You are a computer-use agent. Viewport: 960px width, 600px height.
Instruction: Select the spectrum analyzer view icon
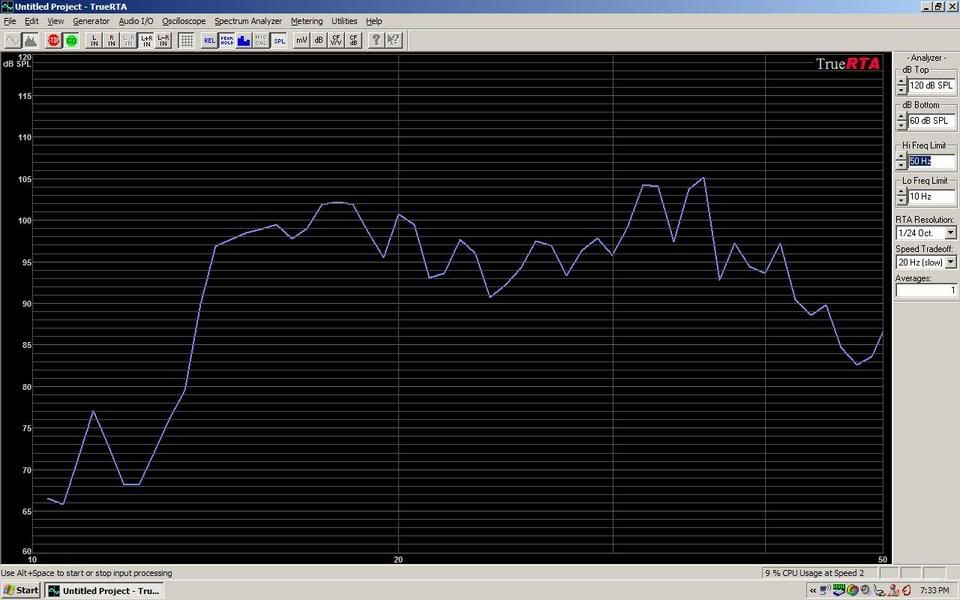click(30, 40)
